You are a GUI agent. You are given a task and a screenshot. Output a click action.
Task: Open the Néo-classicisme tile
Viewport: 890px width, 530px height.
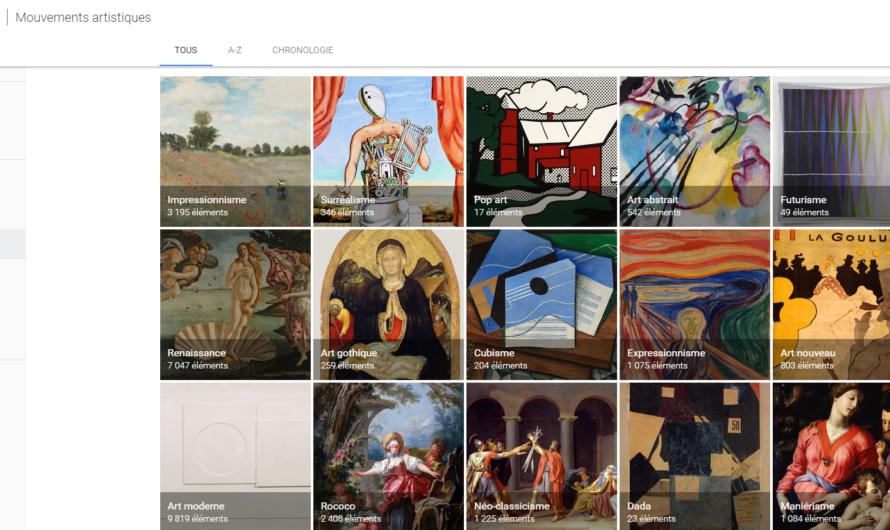(x=541, y=456)
